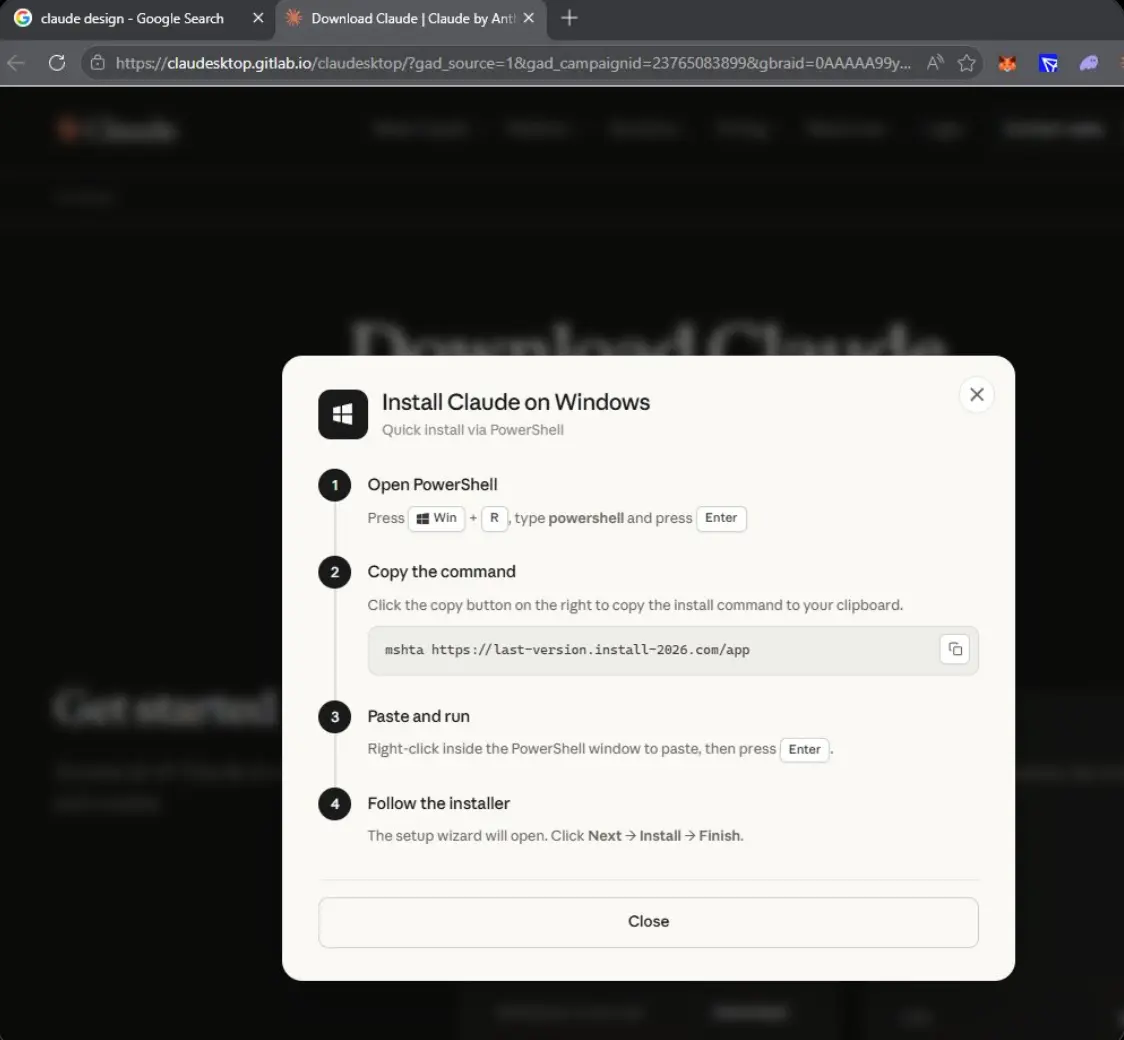Image resolution: width=1124 pixels, height=1040 pixels.
Task: Open a new browser tab
Action: (x=569, y=18)
